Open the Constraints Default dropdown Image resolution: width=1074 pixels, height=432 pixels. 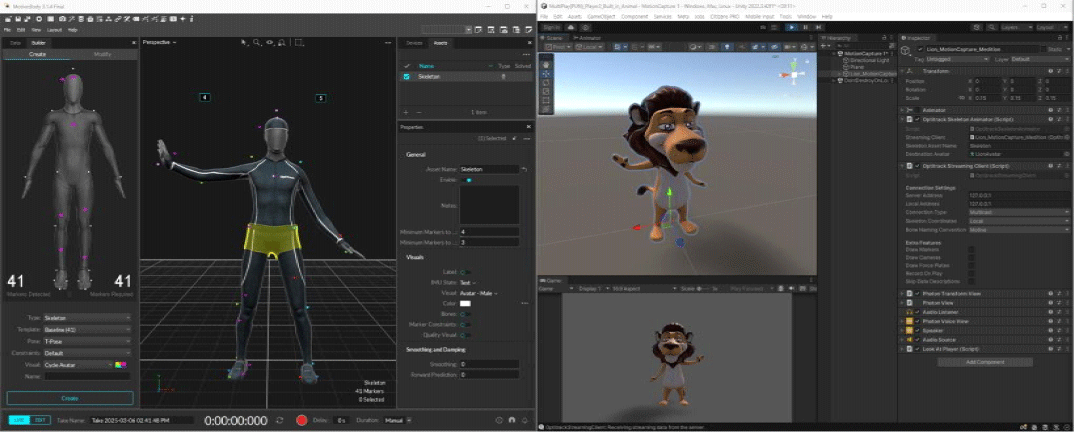(x=87, y=353)
